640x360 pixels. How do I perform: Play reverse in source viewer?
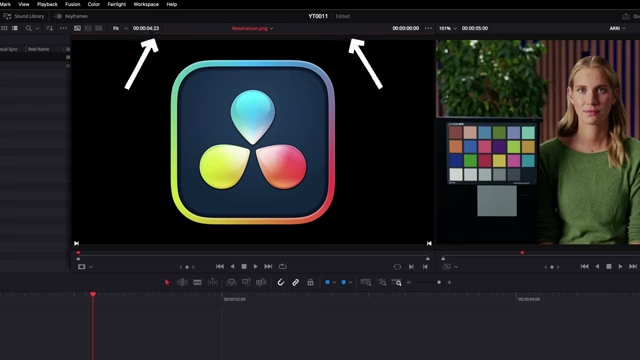[232, 267]
